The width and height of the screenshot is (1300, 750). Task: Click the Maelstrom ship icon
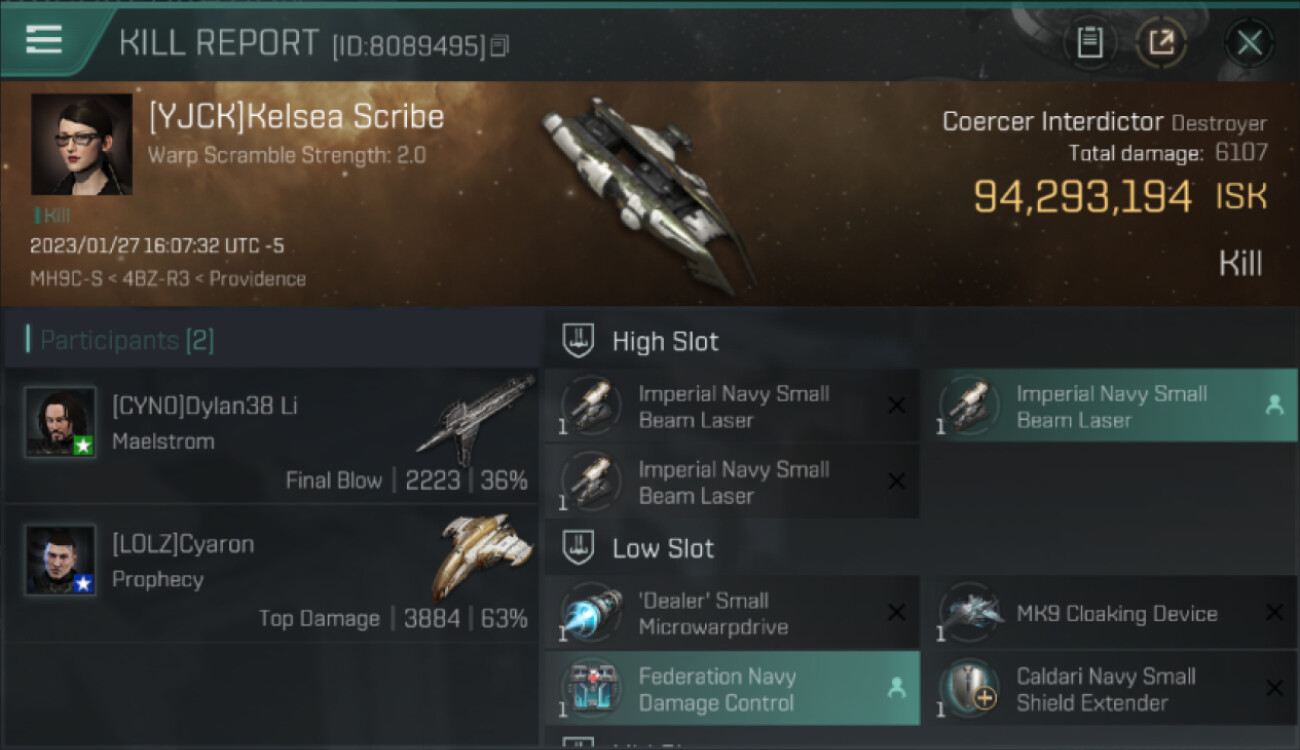(x=474, y=420)
